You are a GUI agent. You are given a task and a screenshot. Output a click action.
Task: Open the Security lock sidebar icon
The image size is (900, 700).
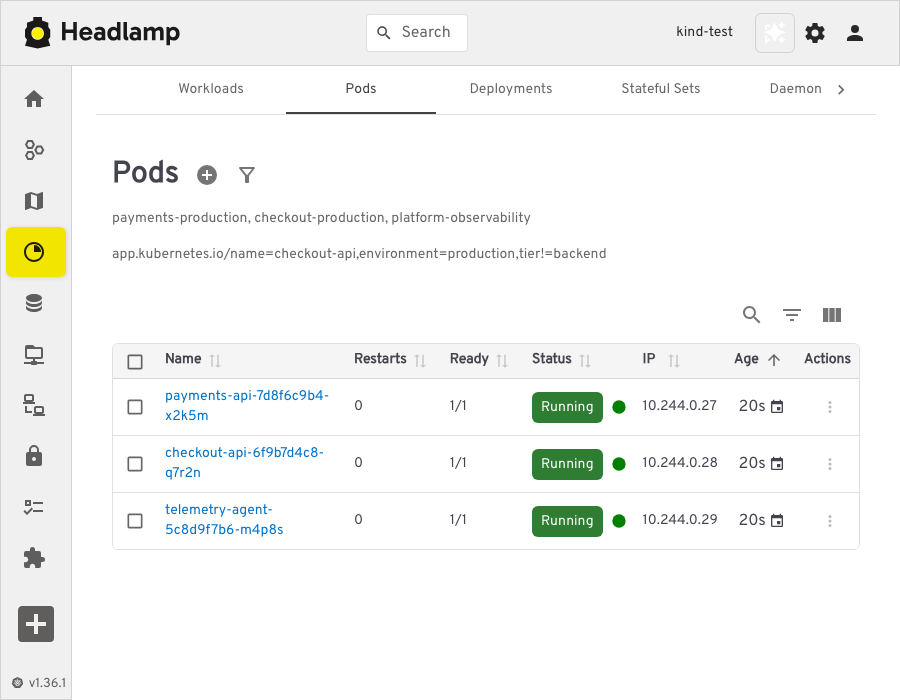34,456
